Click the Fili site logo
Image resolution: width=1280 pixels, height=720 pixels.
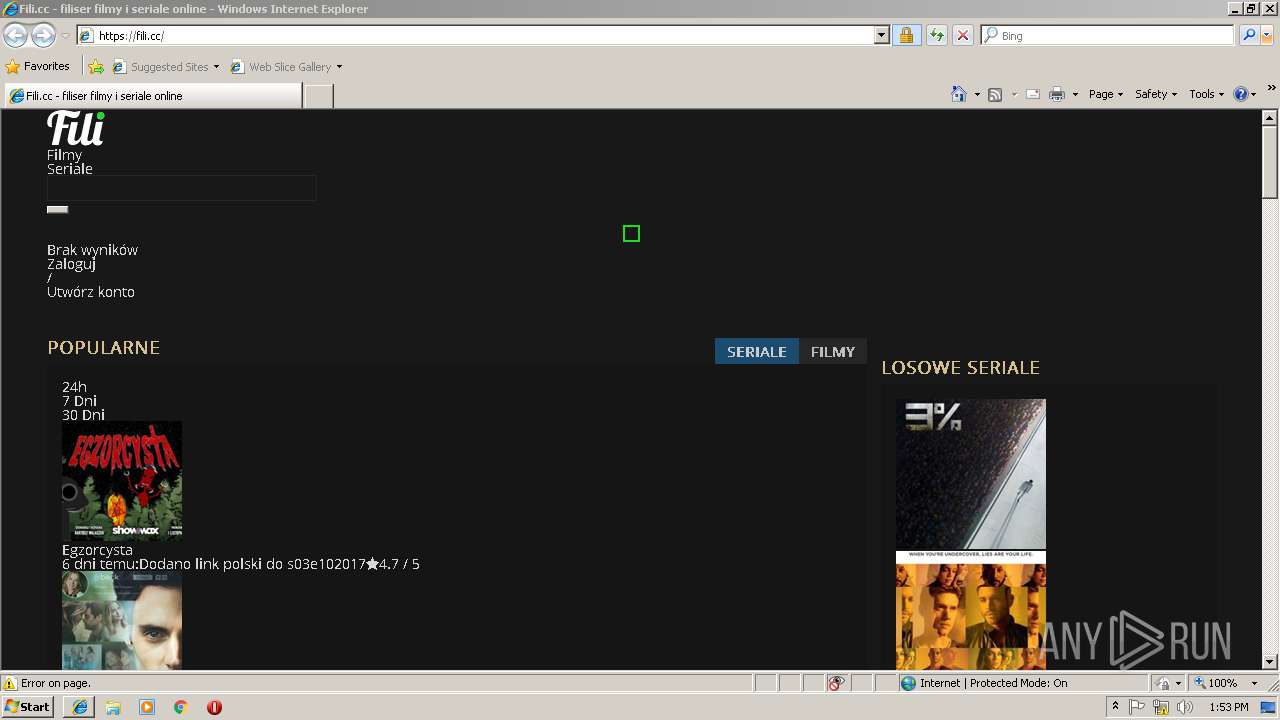pos(76,128)
